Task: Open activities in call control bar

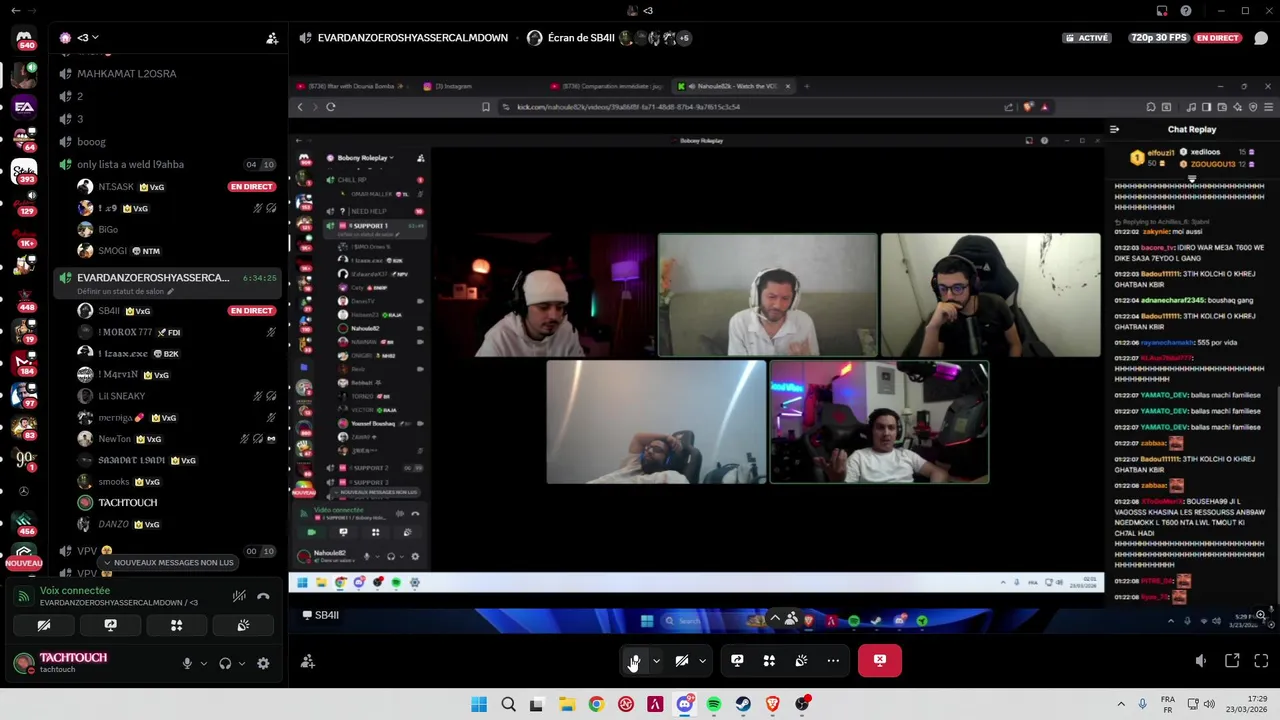Action: pos(769,660)
